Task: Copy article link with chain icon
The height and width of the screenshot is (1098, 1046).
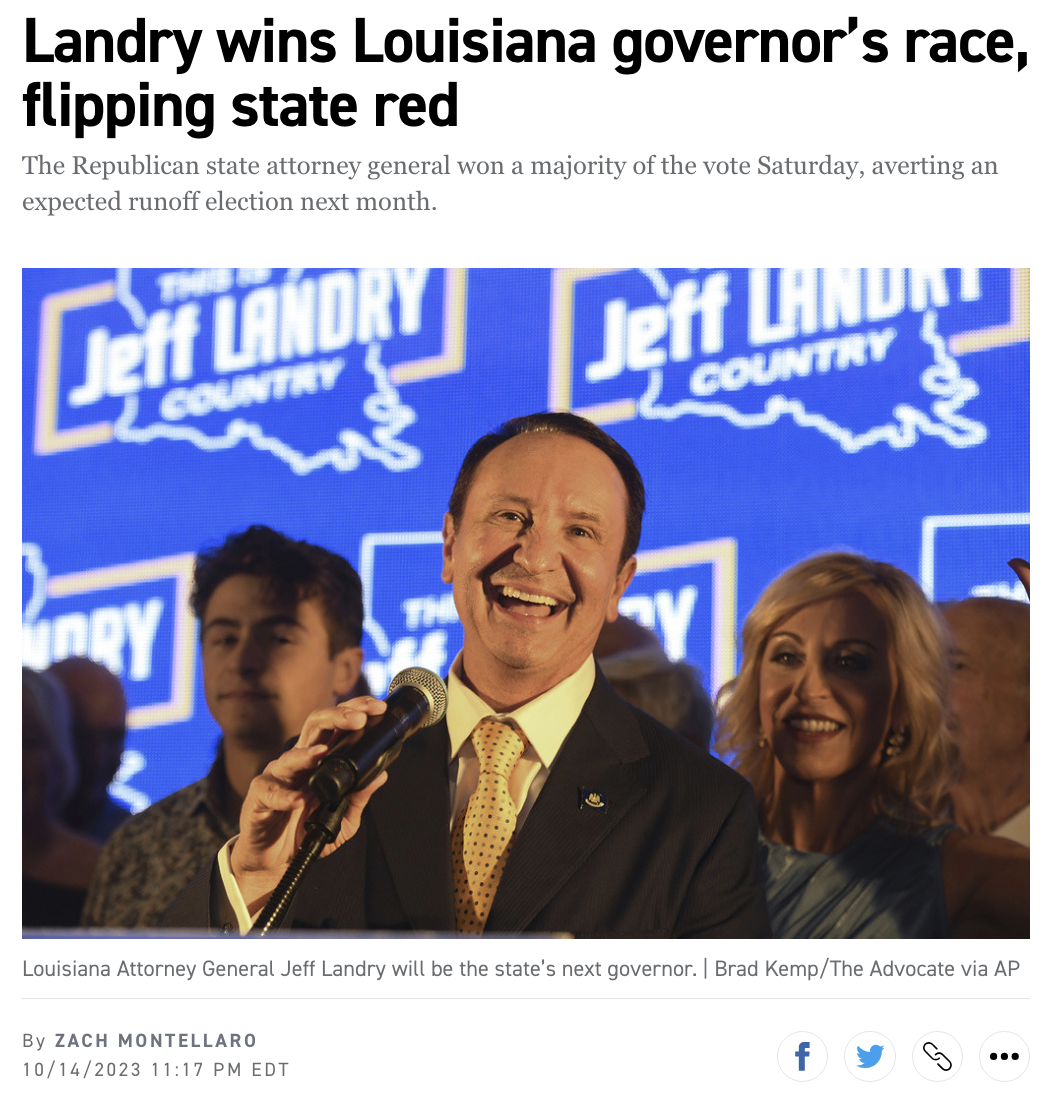Action: coord(937,1056)
